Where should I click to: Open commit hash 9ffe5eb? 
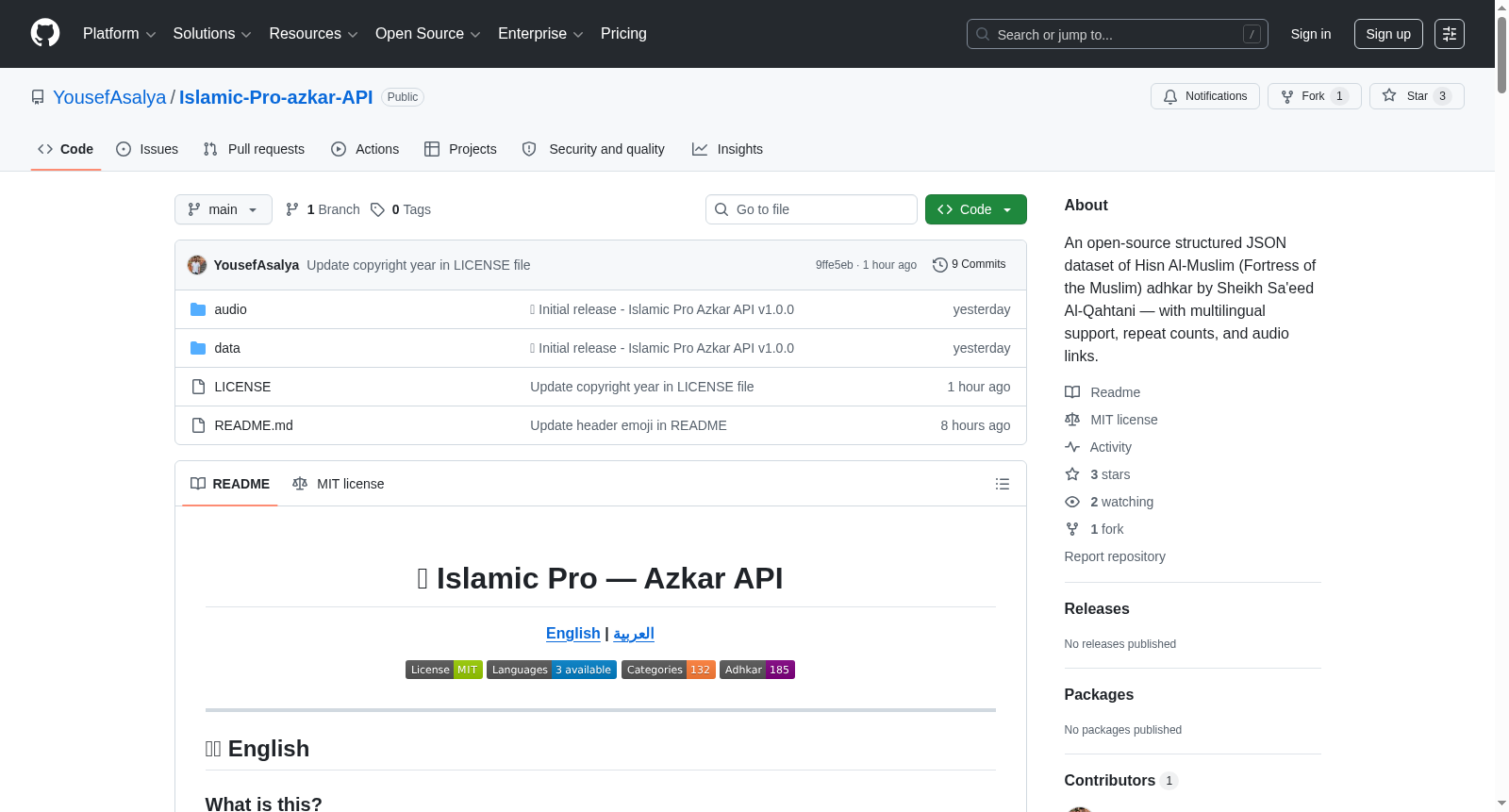[835, 265]
